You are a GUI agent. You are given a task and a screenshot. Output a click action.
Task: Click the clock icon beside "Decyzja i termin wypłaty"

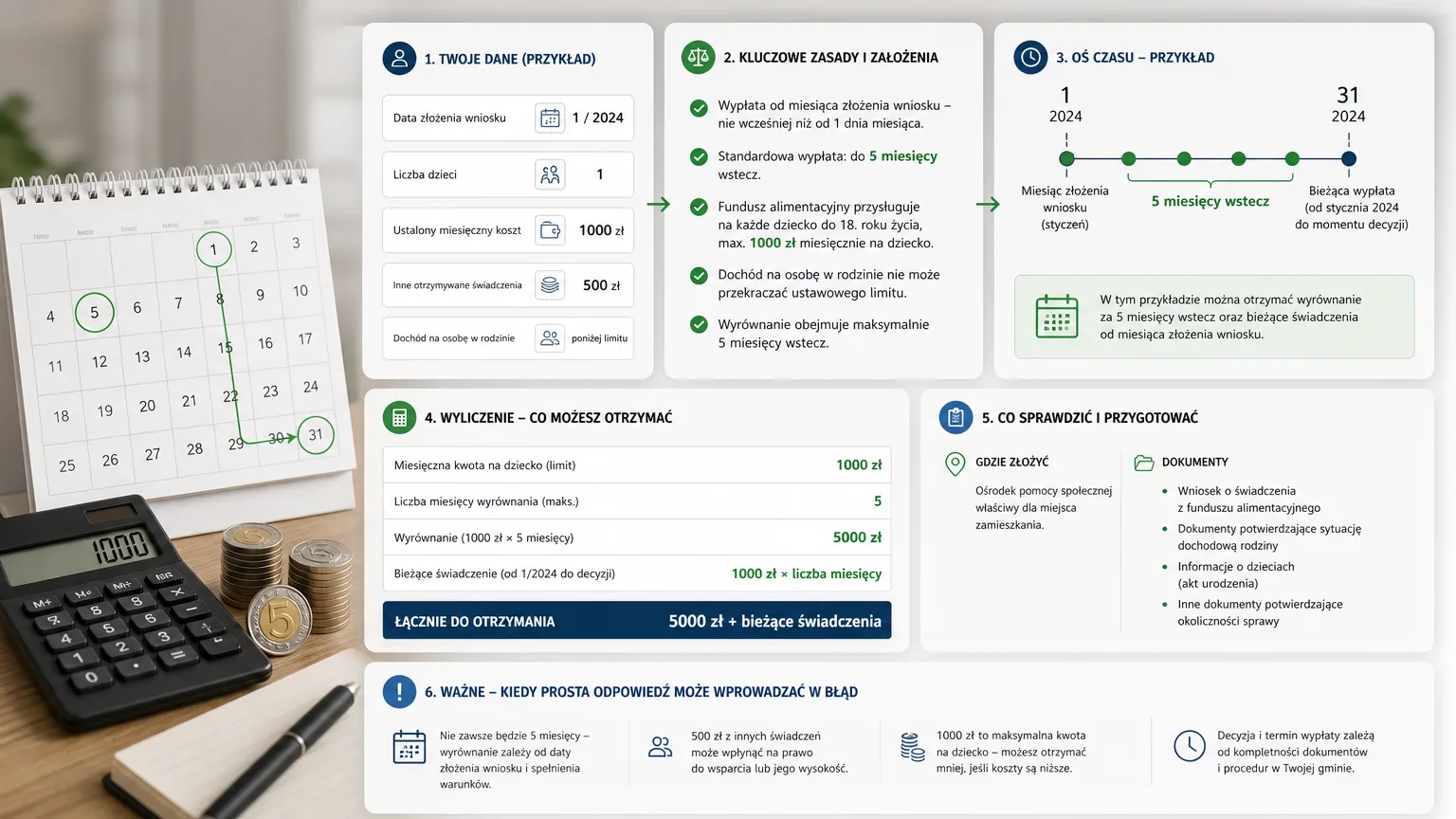click(1189, 746)
